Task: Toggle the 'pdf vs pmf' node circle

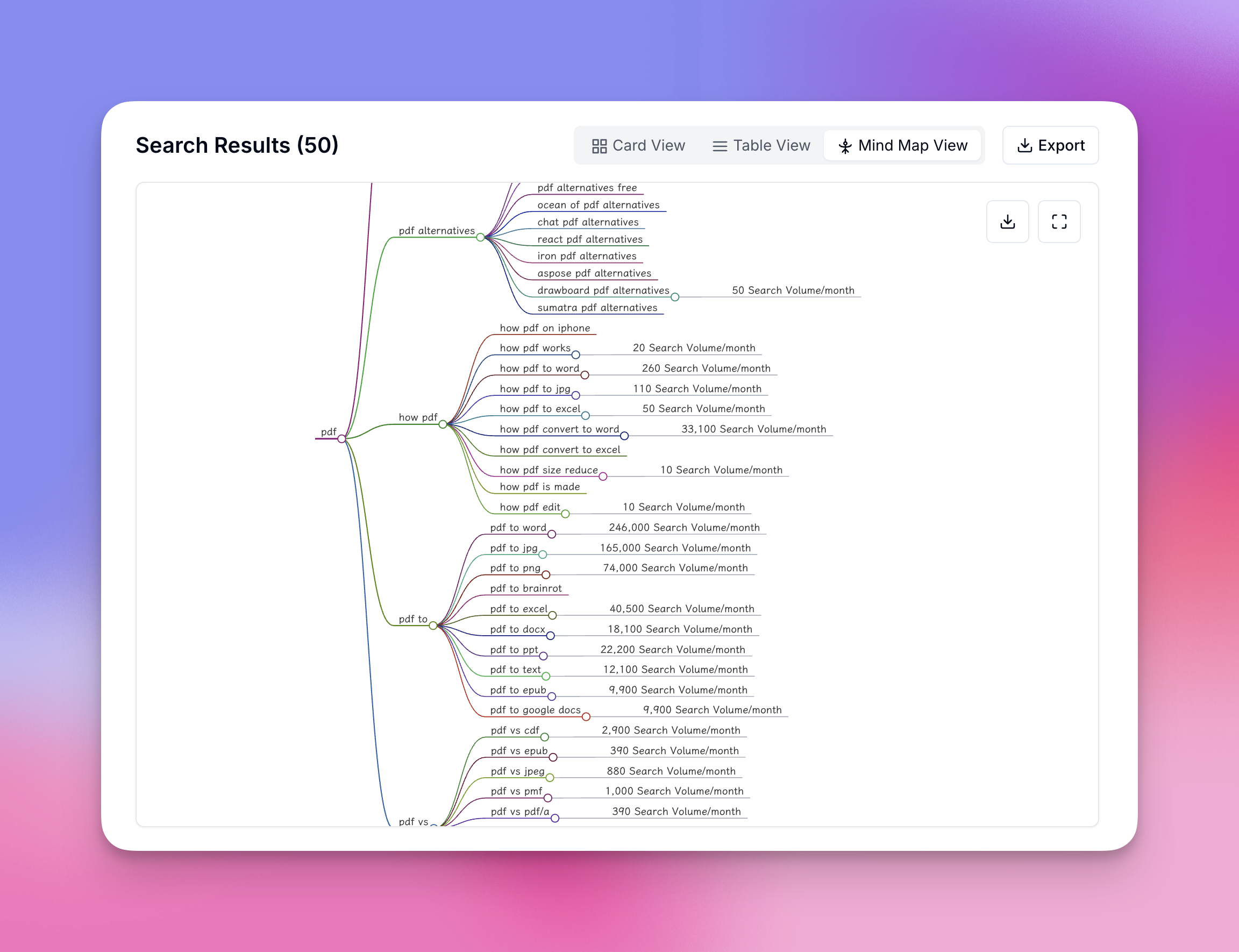Action: tap(548, 798)
